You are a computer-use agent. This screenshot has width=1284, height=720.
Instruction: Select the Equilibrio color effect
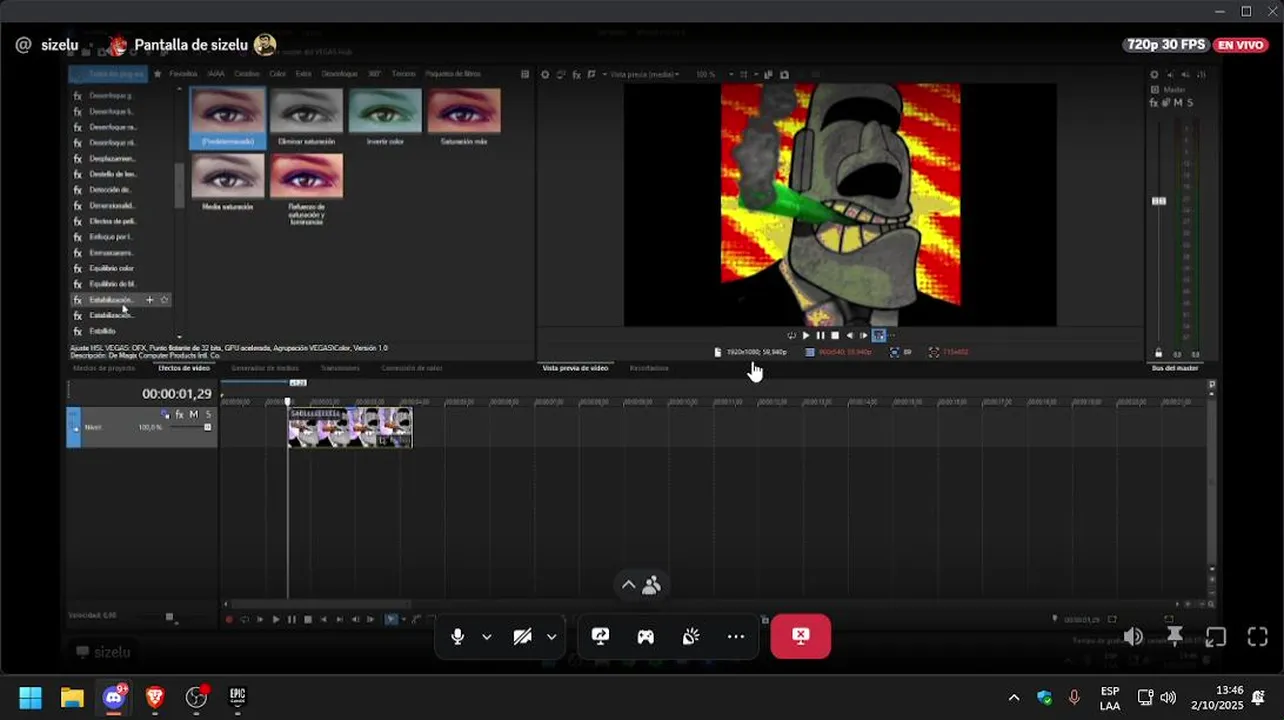click(x=111, y=268)
